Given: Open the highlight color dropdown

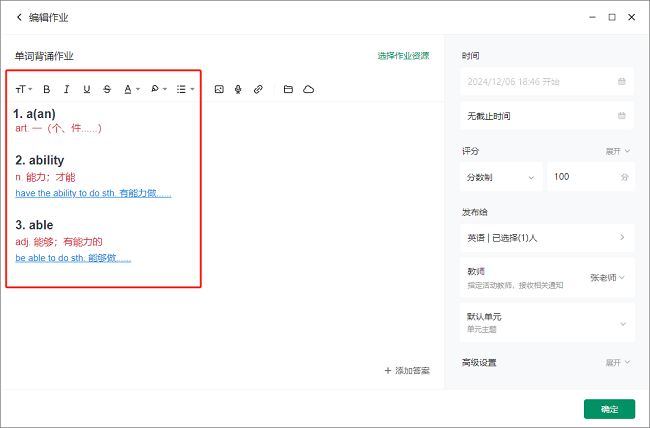Looking at the screenshot, I should pos(158,89).
